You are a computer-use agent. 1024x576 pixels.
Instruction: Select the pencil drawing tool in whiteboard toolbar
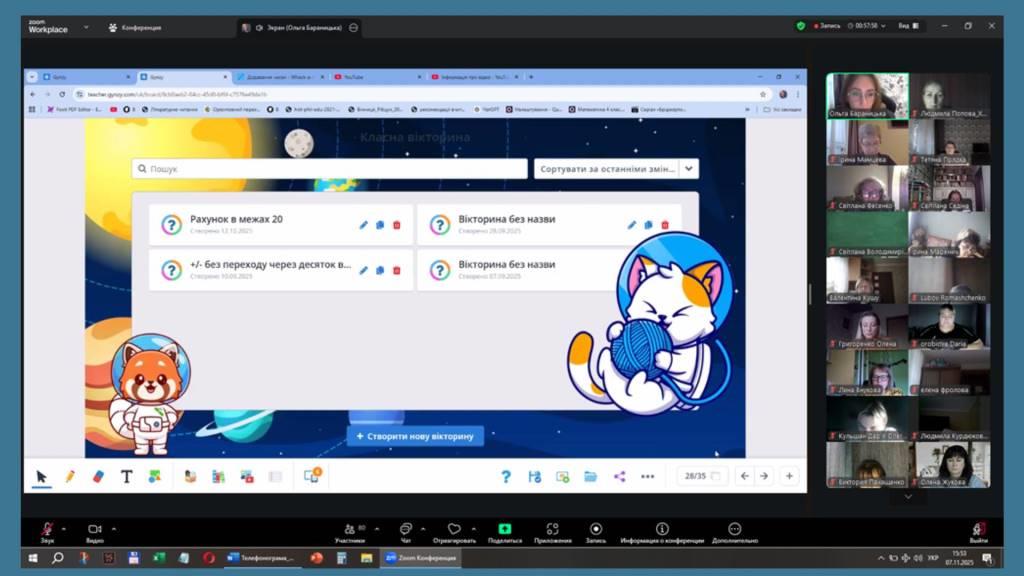click(70, 477)
